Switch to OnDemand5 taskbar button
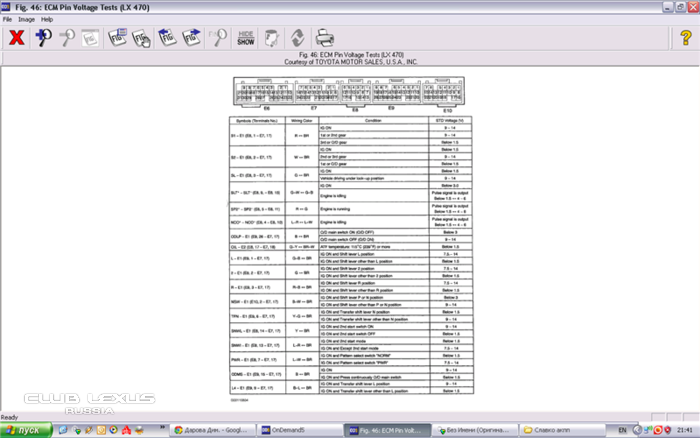Viewport: 700px width, 438px height. tap(300, 430)
